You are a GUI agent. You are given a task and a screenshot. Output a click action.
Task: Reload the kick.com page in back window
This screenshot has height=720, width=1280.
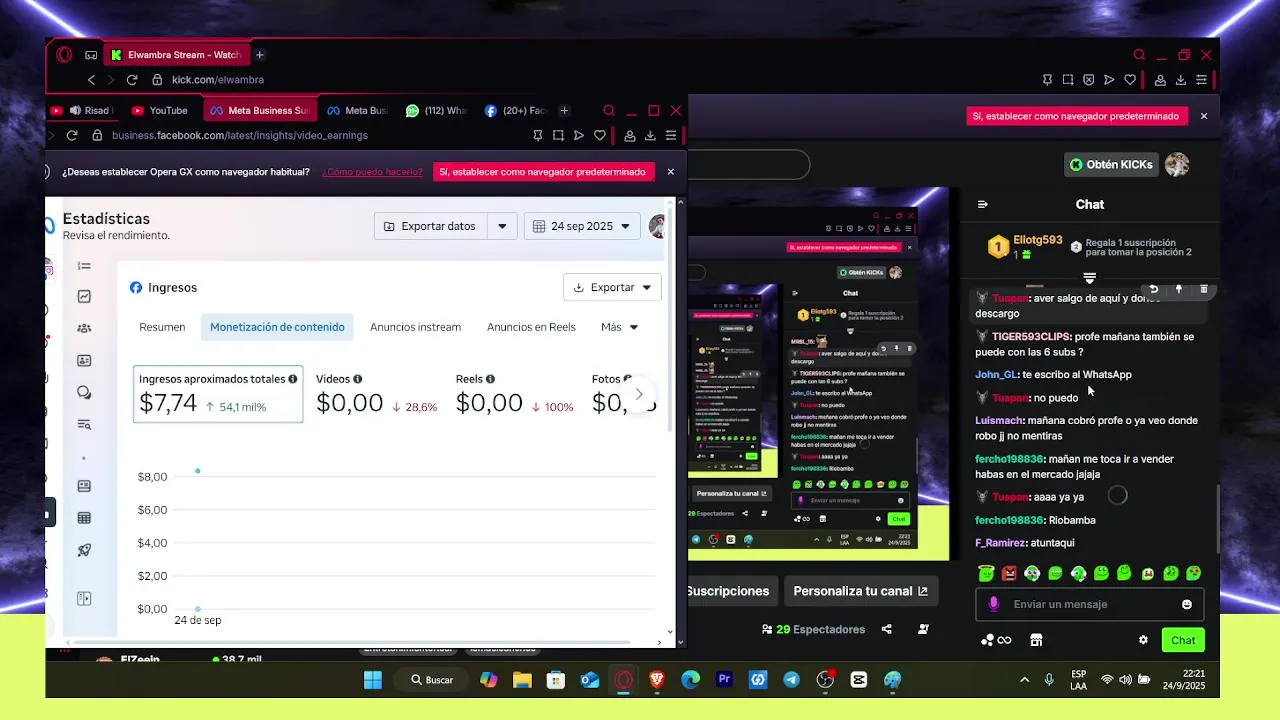[x=134, y=79]
